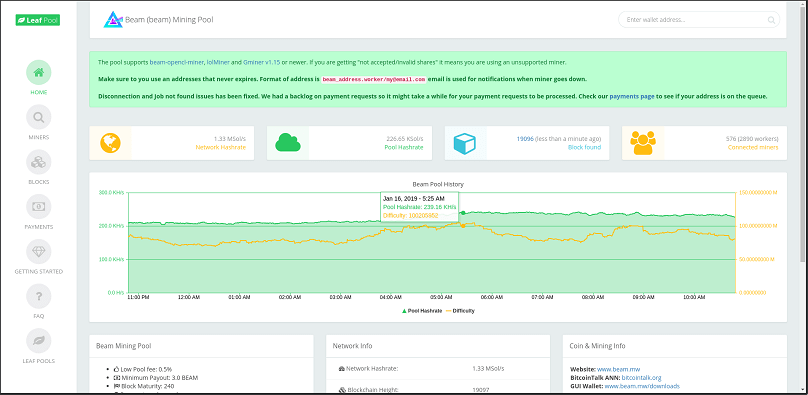Follow the Gminer v1.15 link

[x=261, y=62]
